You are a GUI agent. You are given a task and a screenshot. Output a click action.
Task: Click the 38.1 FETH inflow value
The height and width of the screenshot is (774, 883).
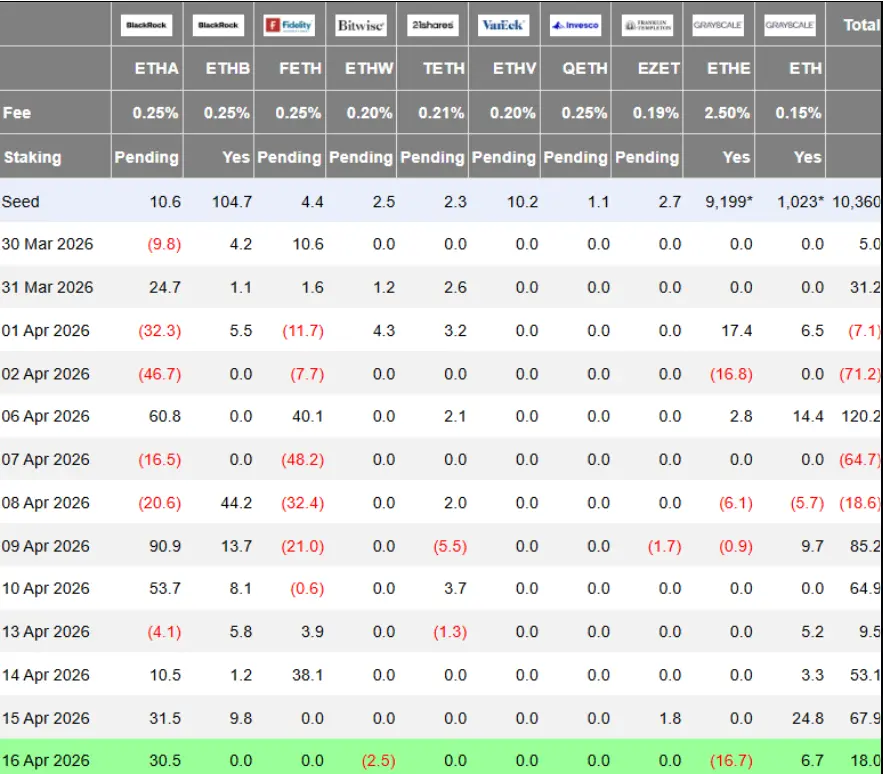point(307,675)
